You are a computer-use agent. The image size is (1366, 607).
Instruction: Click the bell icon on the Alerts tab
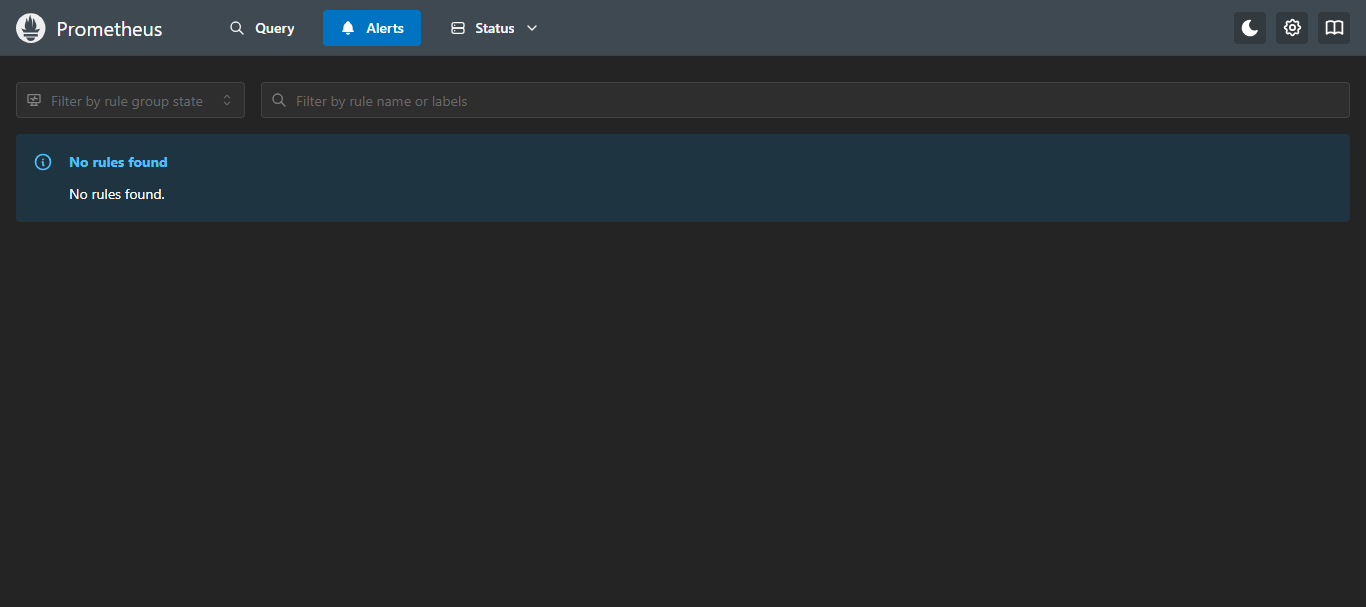(348, 28)
